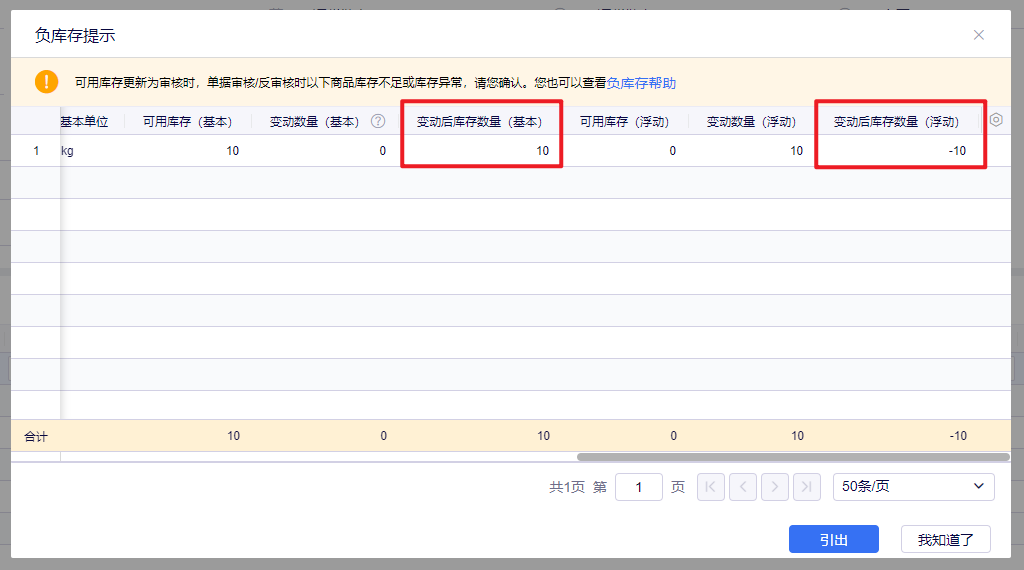Viewport: 1024px width, 570px height.
Task: Select the 变动数量（浮动） column header
Action: click(751, 122)
